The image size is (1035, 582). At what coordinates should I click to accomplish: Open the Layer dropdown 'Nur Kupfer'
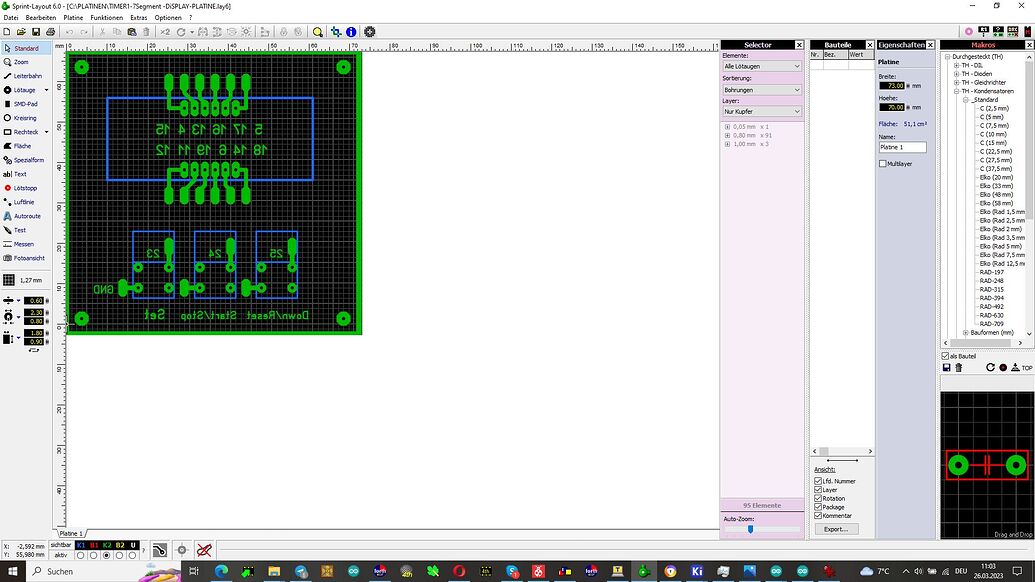(762, 112)
